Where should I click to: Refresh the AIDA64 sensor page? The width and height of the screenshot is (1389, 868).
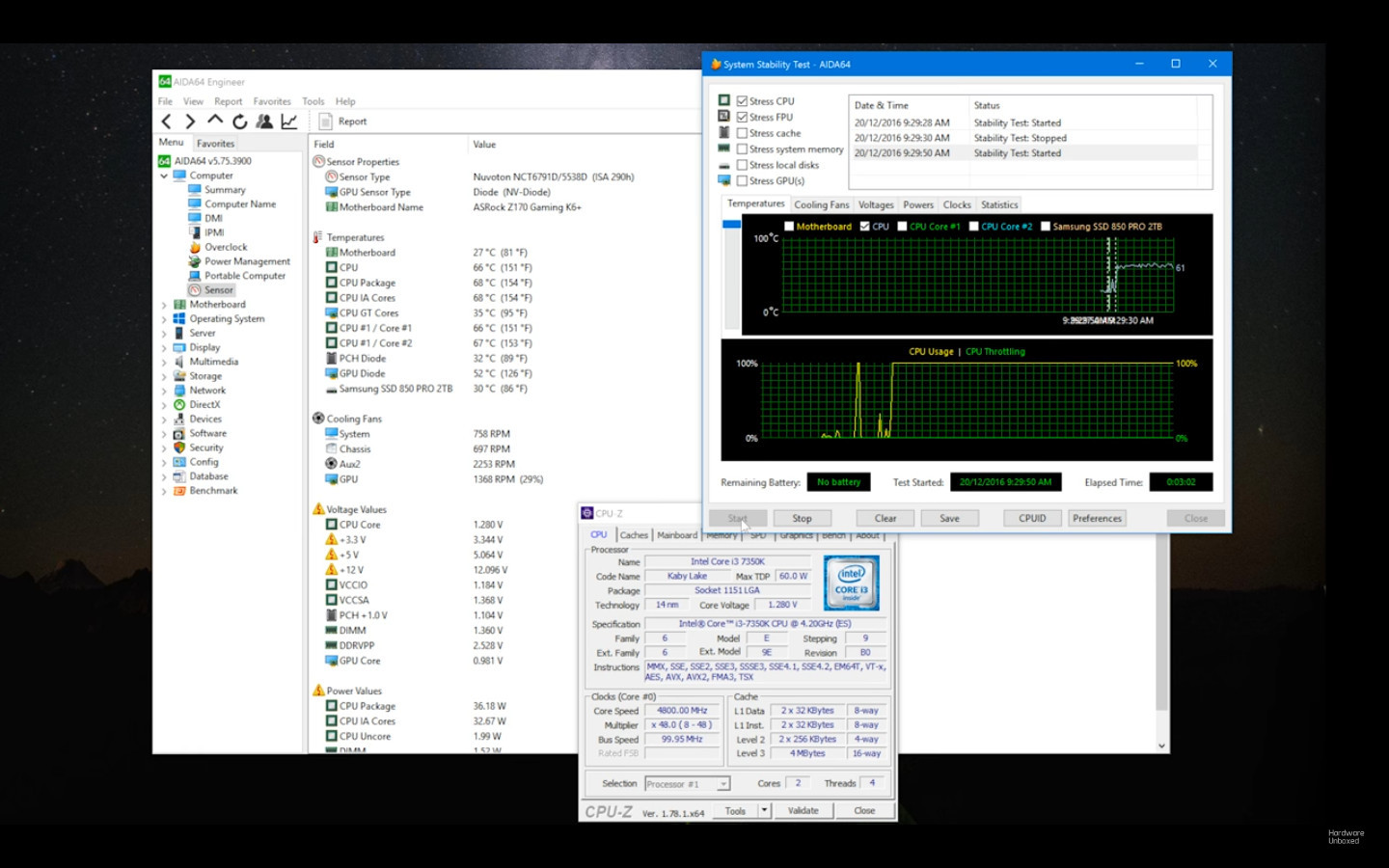pos(239,122)
